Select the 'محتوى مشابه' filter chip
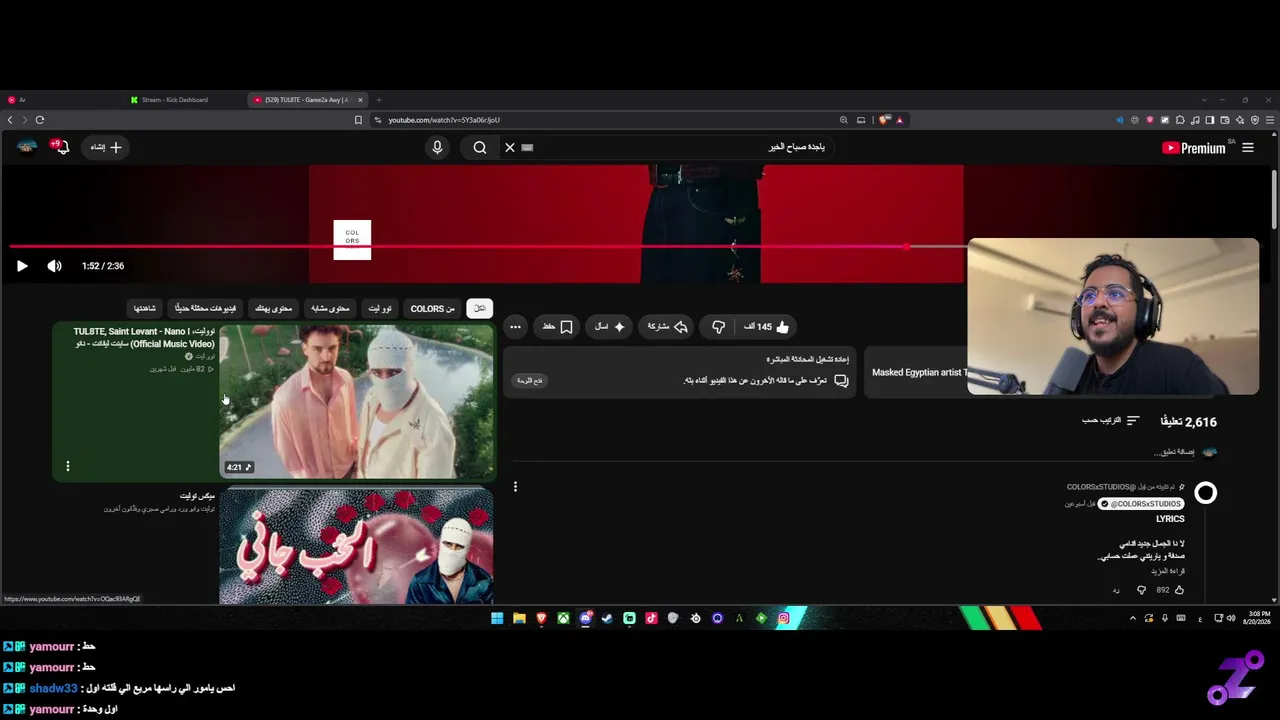 (x=330, y=309)
